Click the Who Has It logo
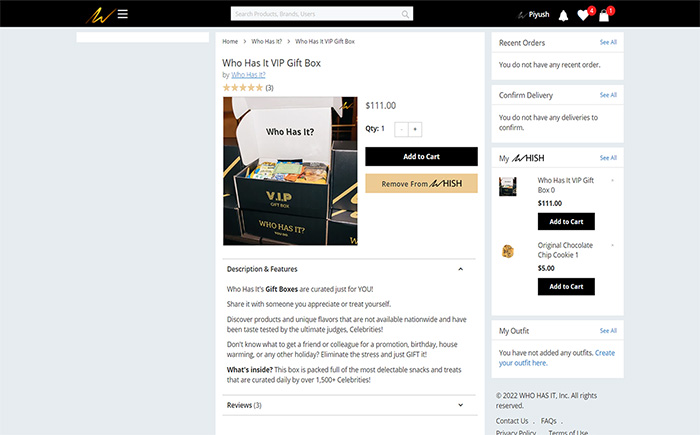This screenshot has height=435, width=700. pos(100,16)
